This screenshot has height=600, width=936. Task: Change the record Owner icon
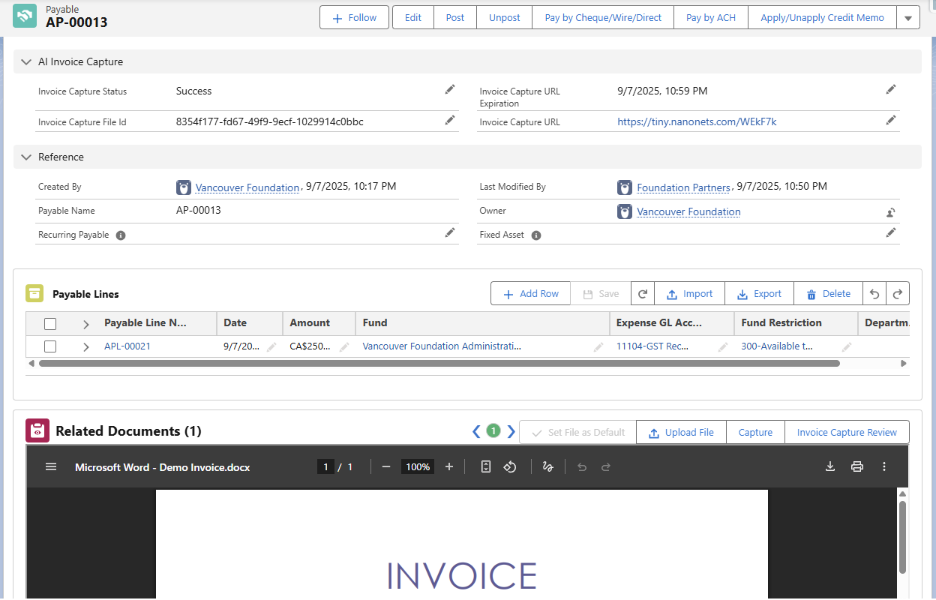(890, 212)
